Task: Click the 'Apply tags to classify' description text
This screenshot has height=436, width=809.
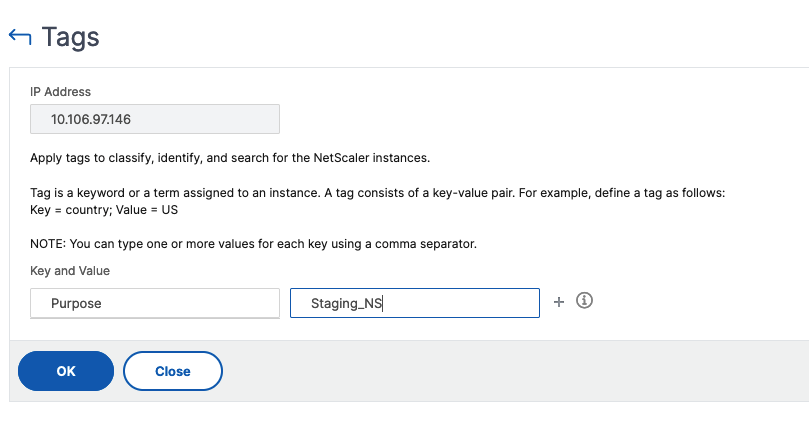Action: pyautogui.click(x=230, y=158)
